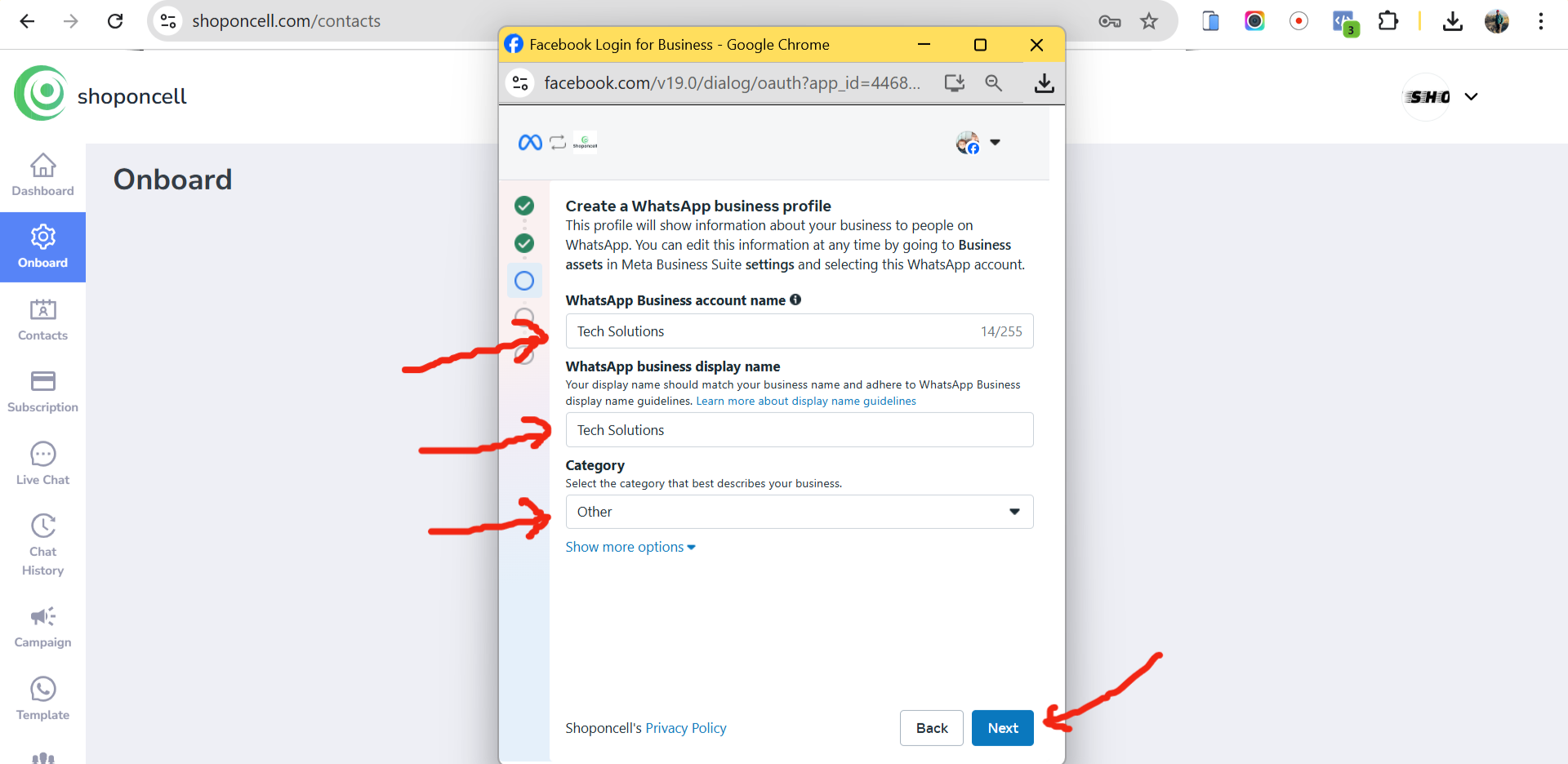Screen dimensions: 1568x764
Task: Bookmark this page with the star icon
Action: coord(1149,21)
